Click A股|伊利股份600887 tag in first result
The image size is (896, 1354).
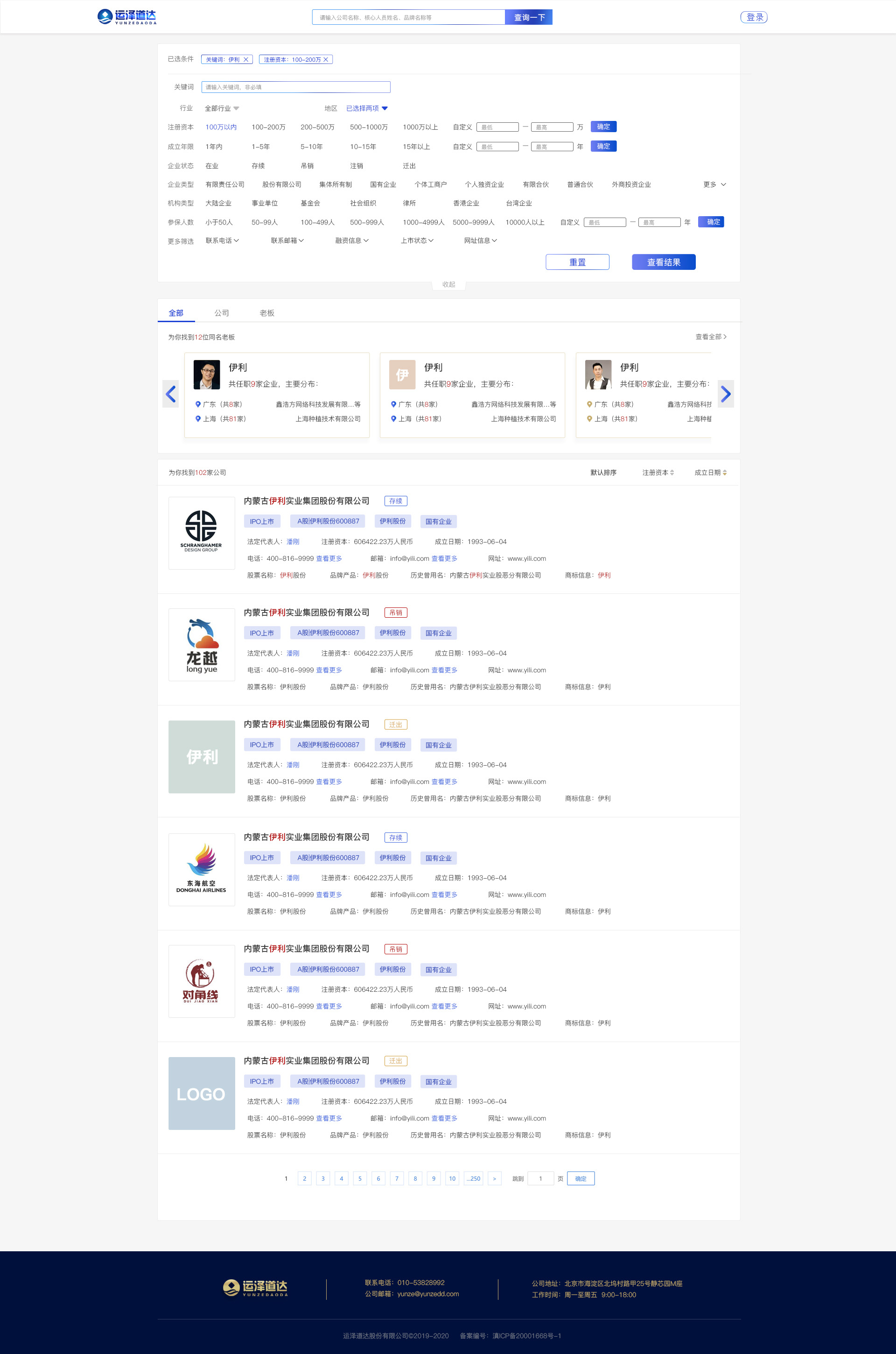point(328,521)
